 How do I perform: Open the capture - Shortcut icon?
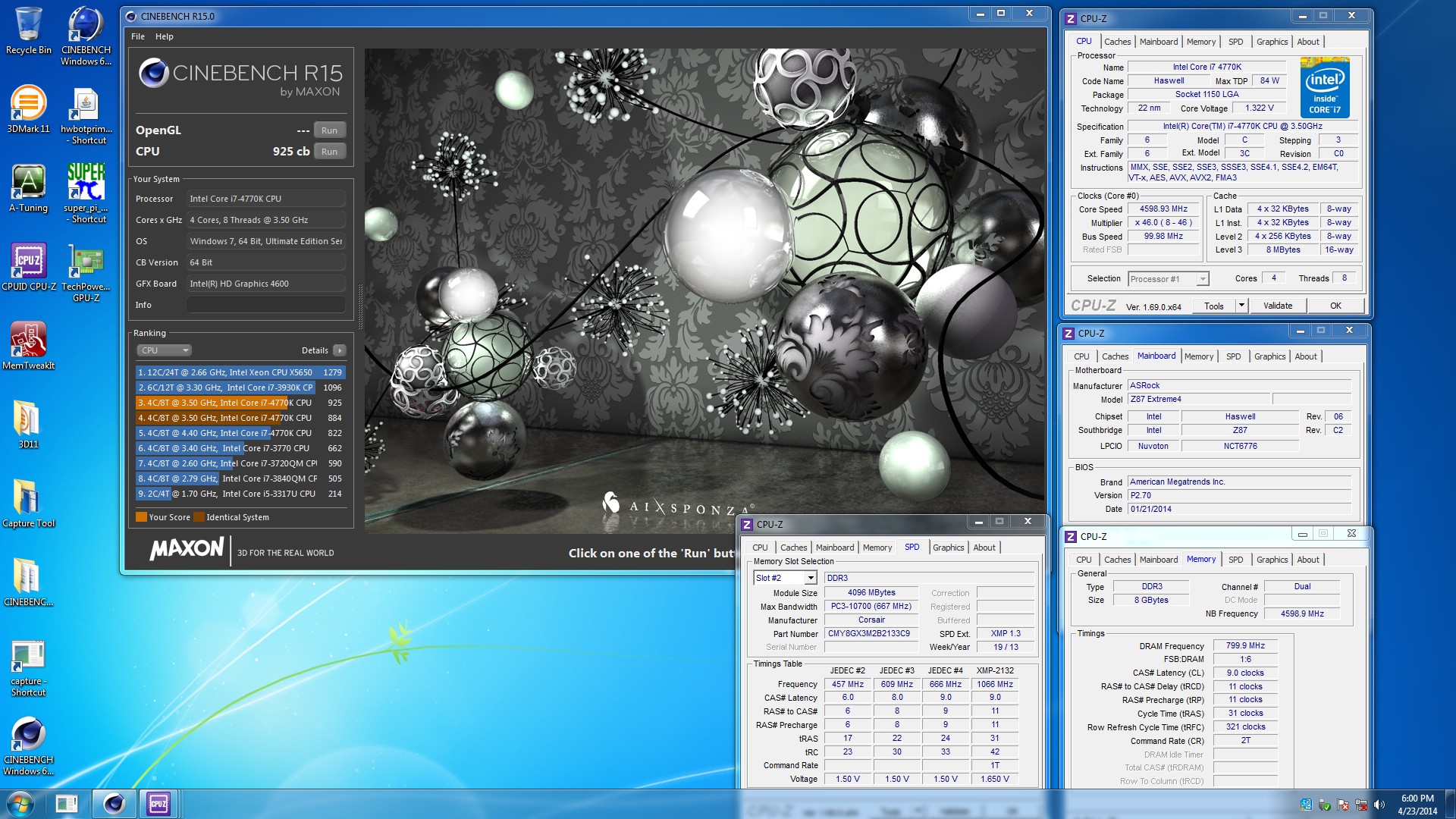pyautogui.click(x=28, y=667)
